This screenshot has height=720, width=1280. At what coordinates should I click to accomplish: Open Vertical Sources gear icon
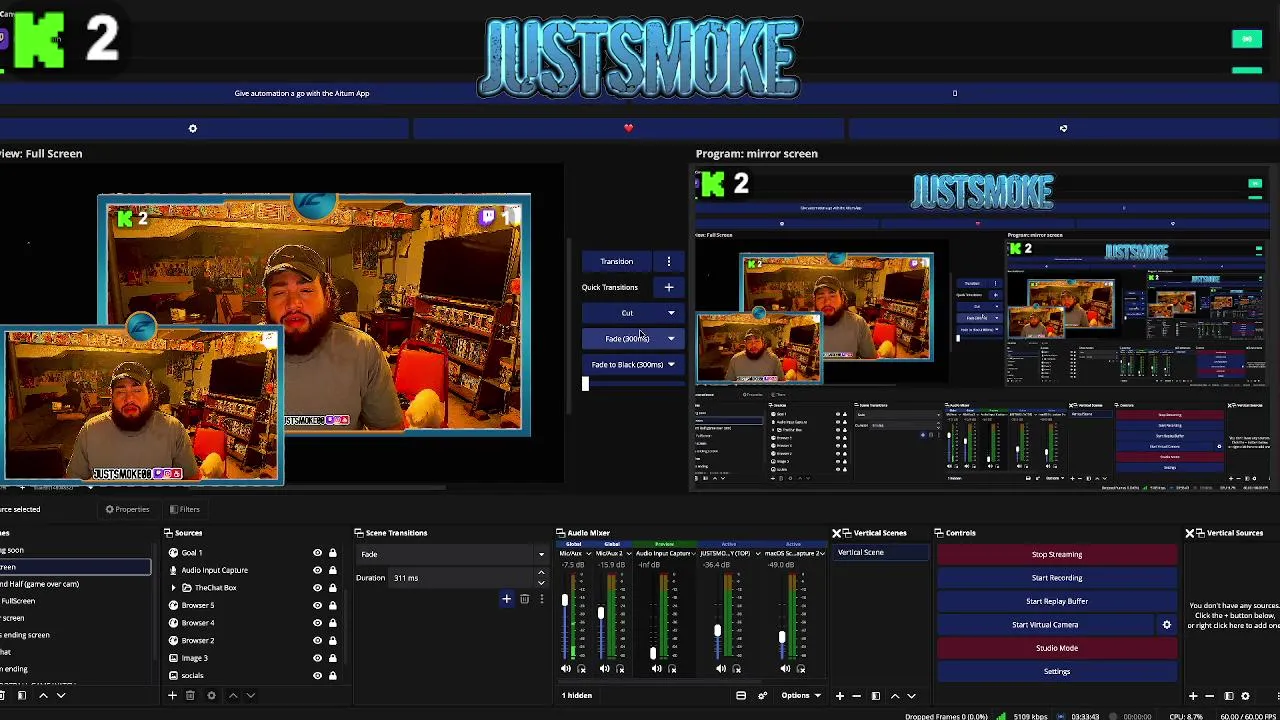[x=1245, y=696]
